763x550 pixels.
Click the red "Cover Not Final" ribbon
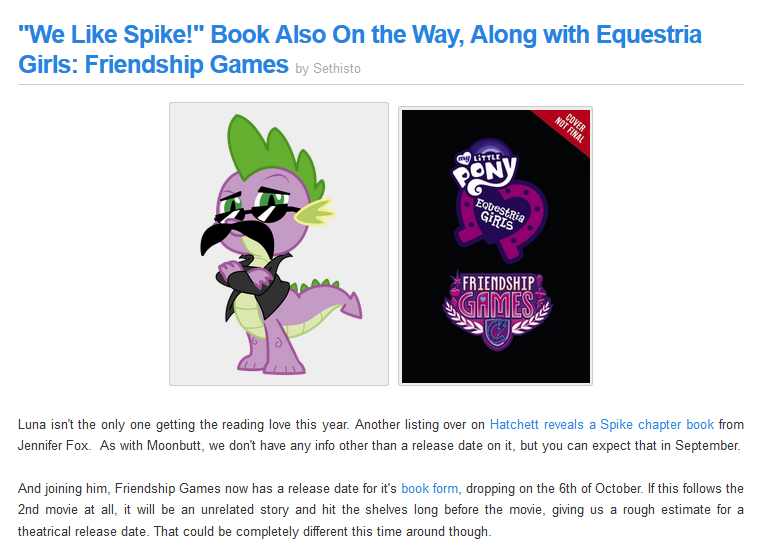coord(564,129)
